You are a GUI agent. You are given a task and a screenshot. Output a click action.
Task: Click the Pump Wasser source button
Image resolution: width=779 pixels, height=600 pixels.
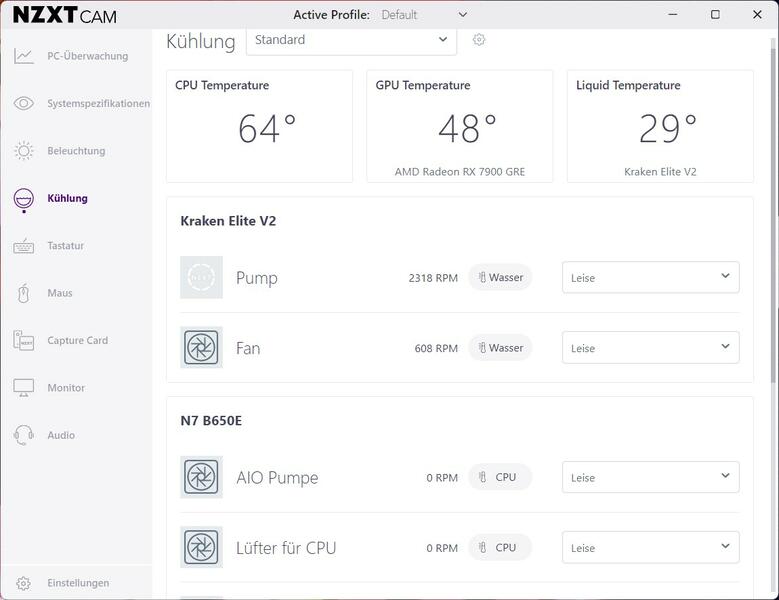click(500, 277)
